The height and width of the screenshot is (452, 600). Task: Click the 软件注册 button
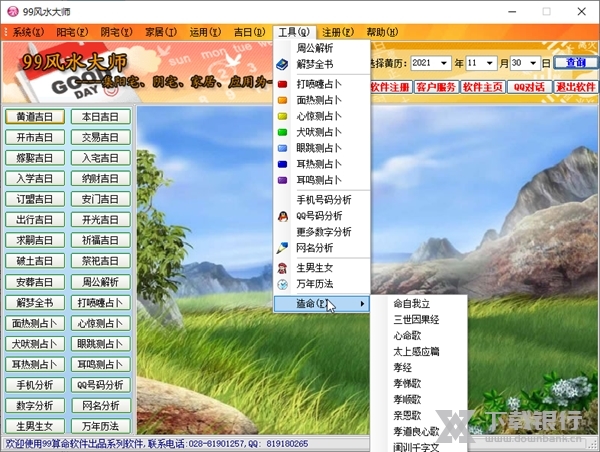390,87
